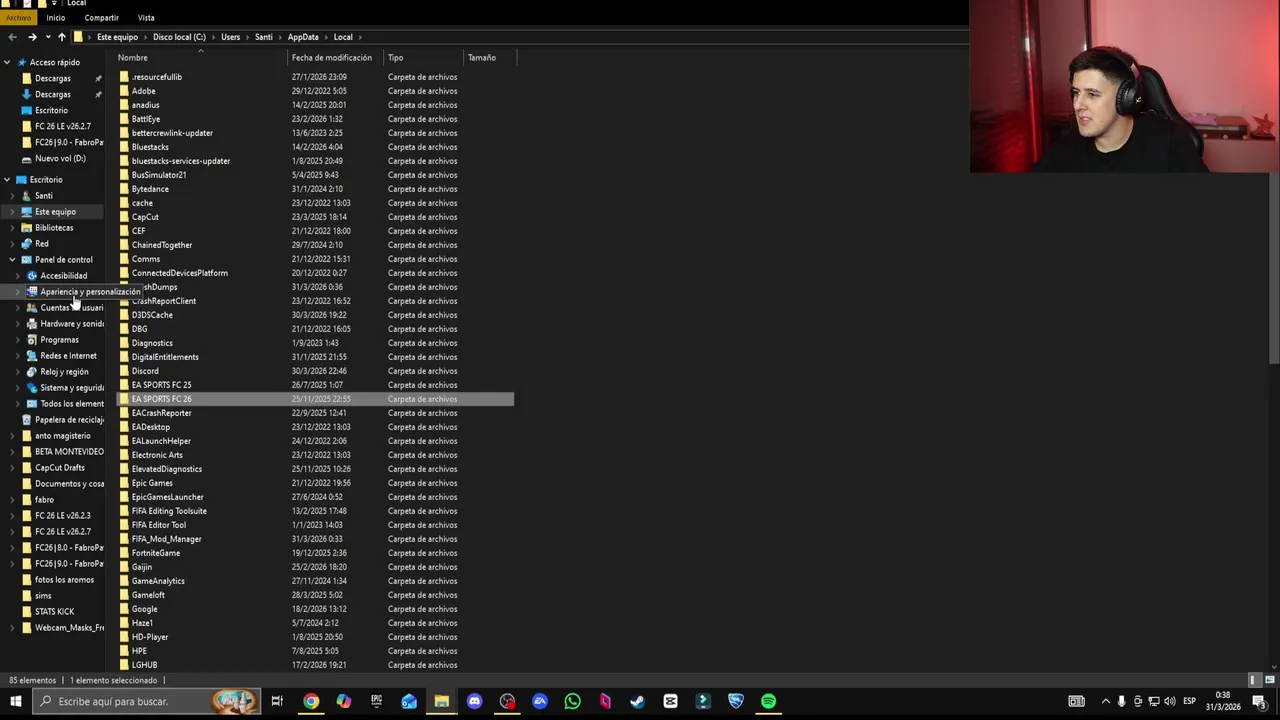Screen dimensions: 1280x720
Task: Select STATS KICK folder in sidebar
Action: [54, 612]
